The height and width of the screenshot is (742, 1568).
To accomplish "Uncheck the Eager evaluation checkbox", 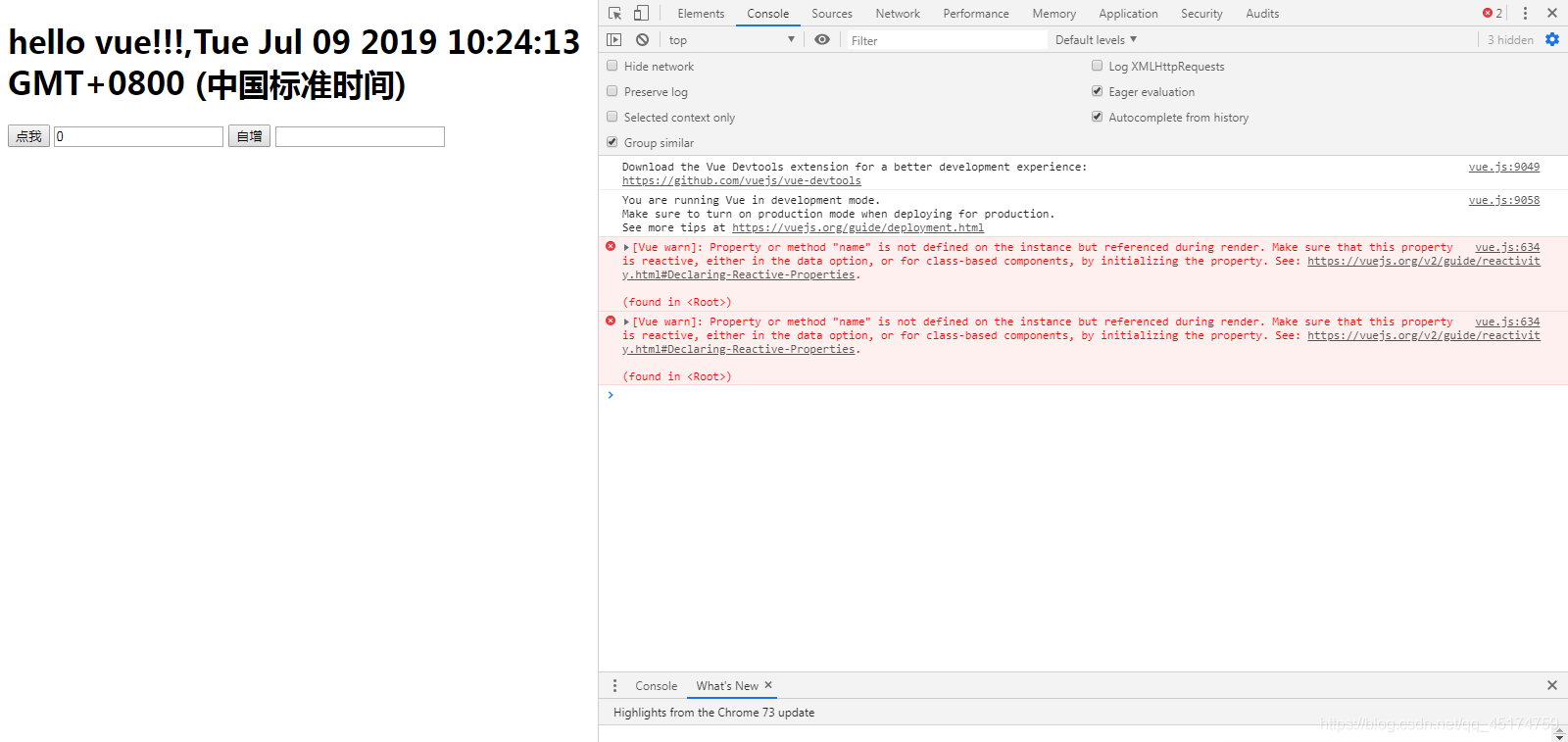I will (1098, 91).
